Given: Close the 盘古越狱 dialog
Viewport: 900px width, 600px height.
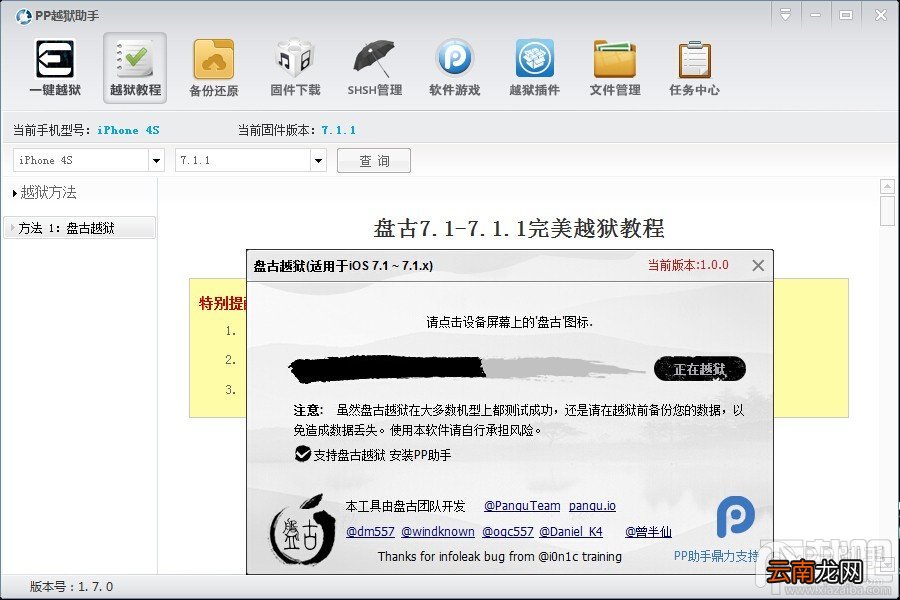Looking at the screenshot, I should pyautogui.click(x=758, y=265).
